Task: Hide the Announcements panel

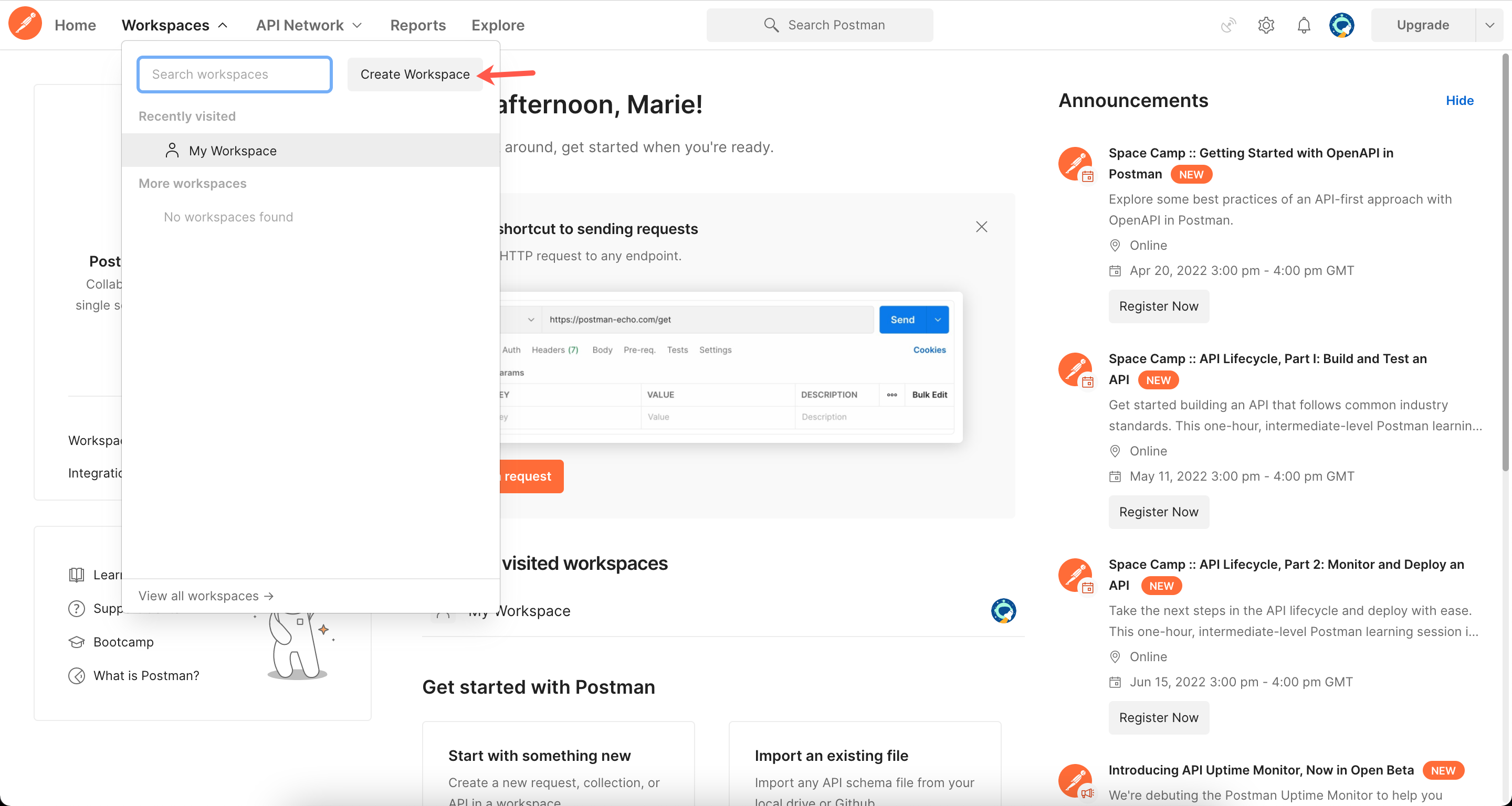Action: 1459,101
